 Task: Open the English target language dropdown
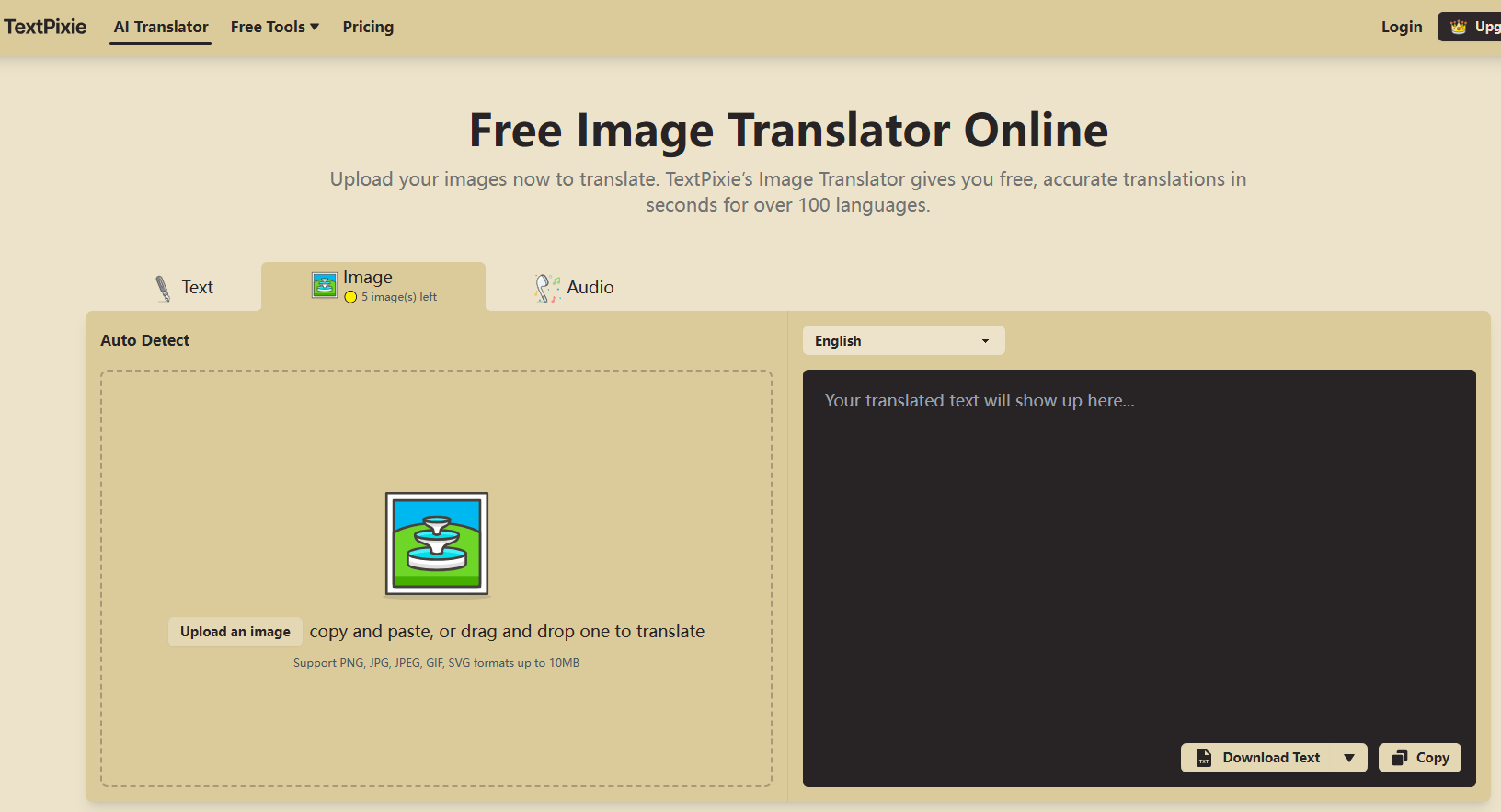click(x=903, y=340)
